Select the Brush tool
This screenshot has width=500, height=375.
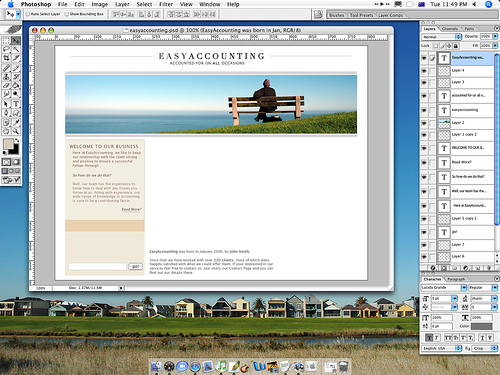pyautogui.click(x=16, y=68)
